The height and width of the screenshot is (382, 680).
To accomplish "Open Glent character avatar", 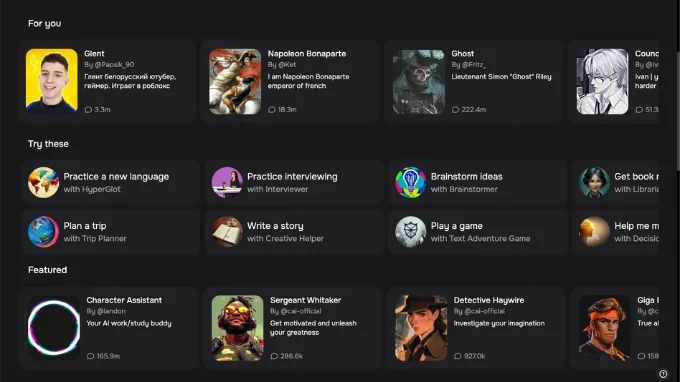I will click(52, 82).
